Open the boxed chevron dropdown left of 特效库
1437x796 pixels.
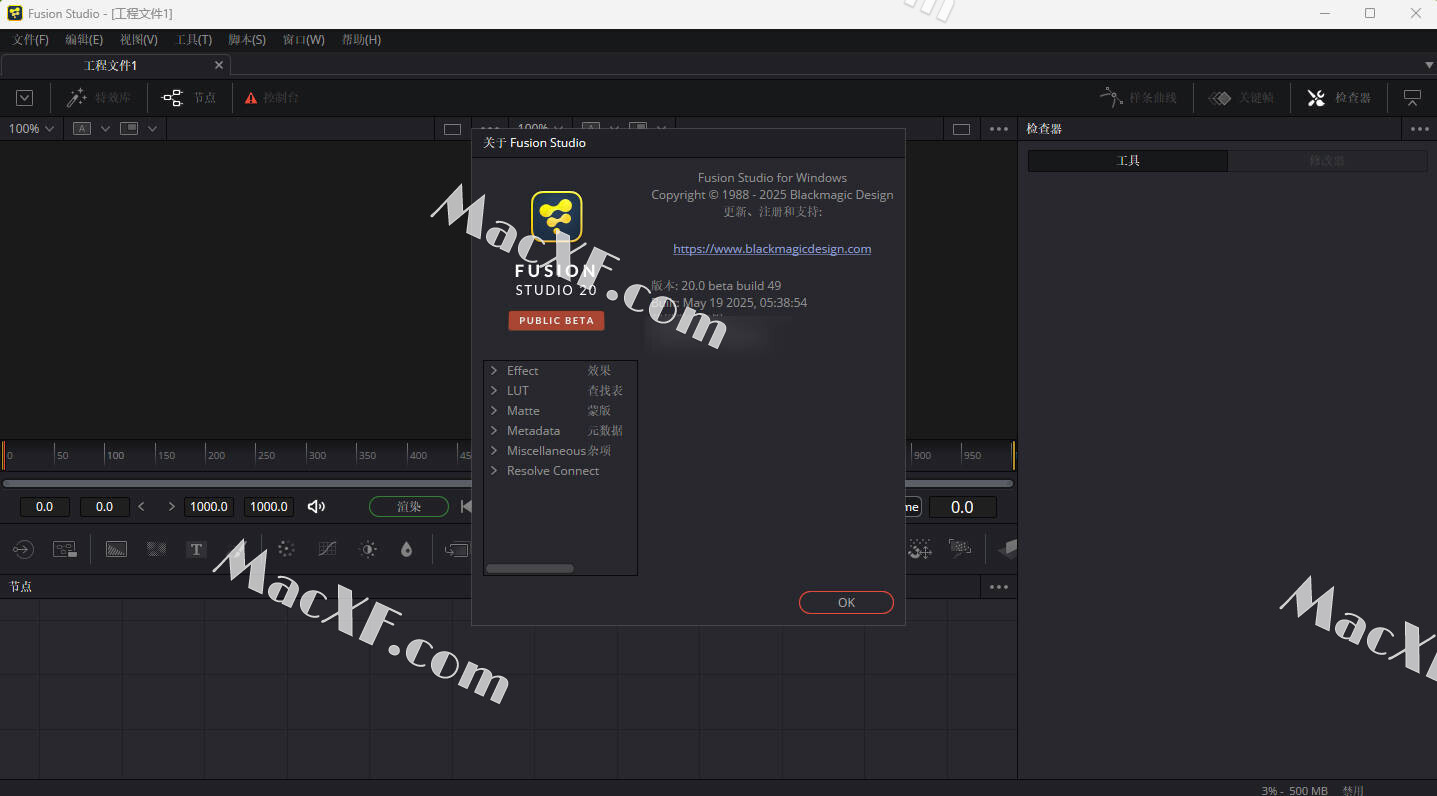[25, 97]
